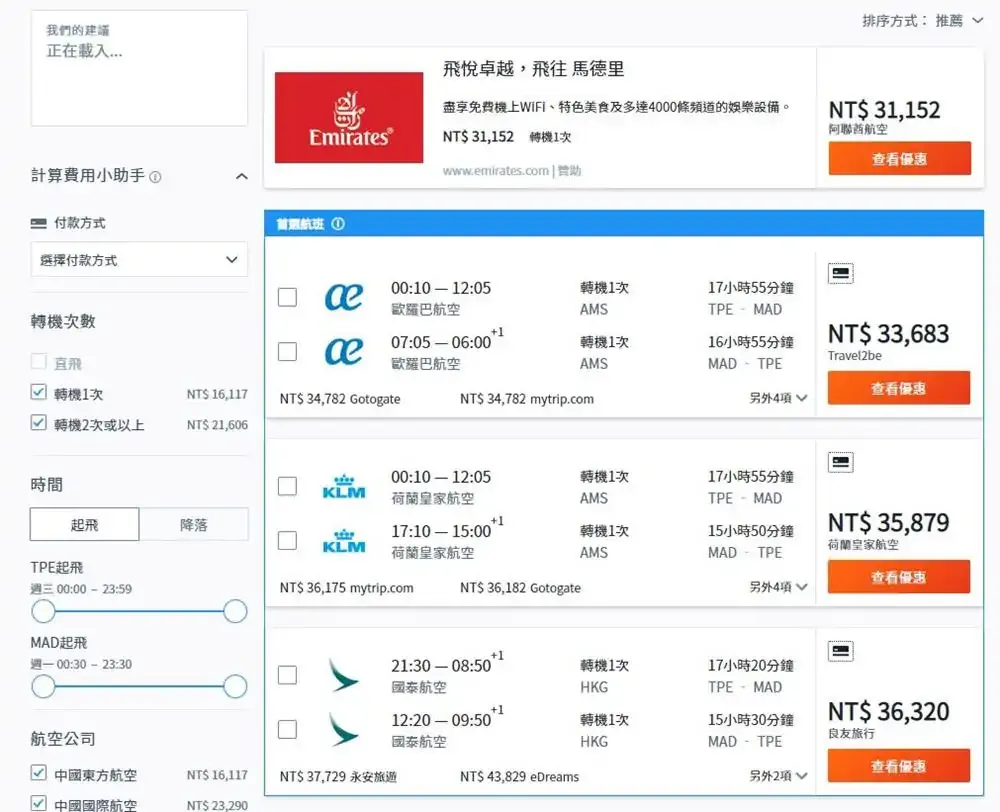The width and height of the screenshot is (1000, 812).
Task: Choose the NT$ 43,829 eDreams price option
Action: click(x=520, y=777)
